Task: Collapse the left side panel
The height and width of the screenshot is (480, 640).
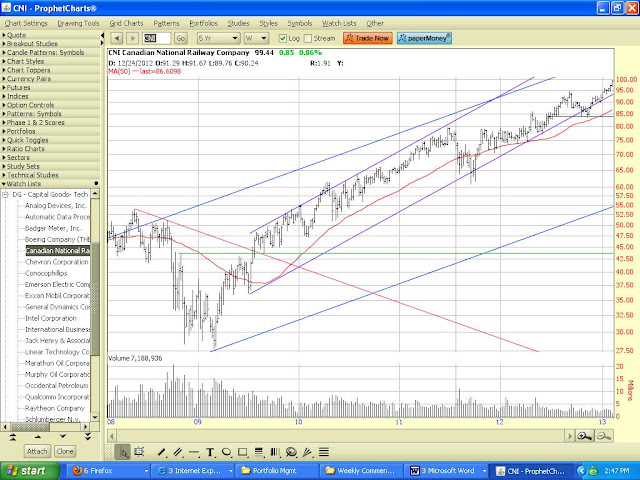Action: pos(102,36)
